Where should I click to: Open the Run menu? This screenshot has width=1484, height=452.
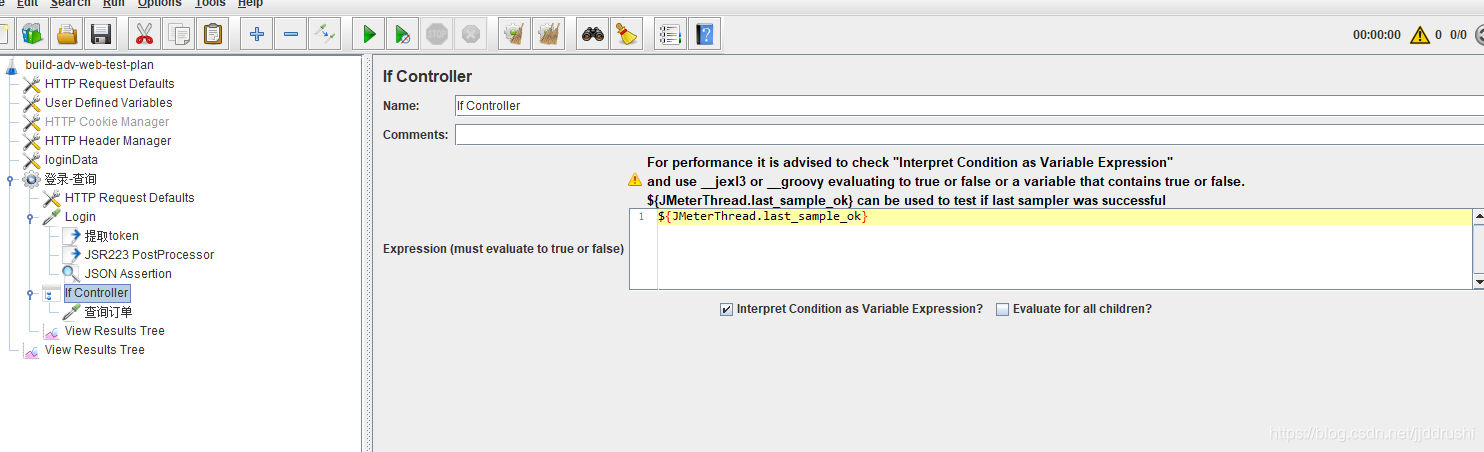pos(114,3)
